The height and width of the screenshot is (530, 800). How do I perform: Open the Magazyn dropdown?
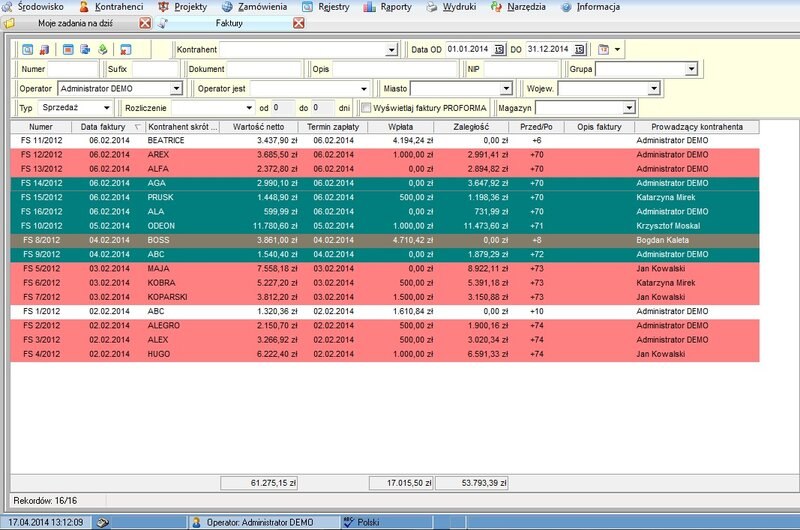629,108
